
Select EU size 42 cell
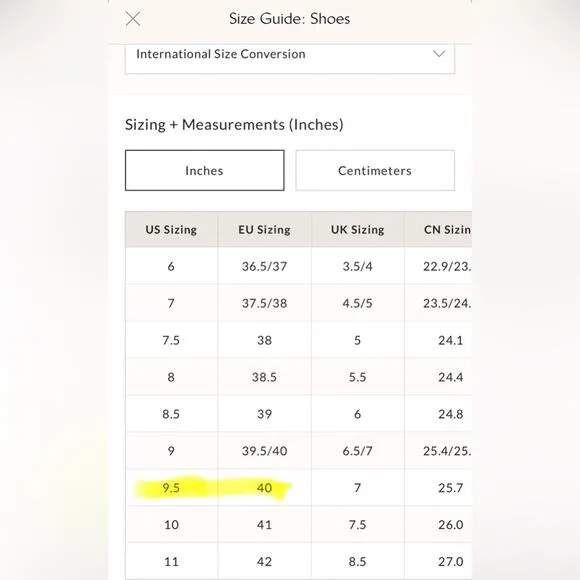click(264, 562)
